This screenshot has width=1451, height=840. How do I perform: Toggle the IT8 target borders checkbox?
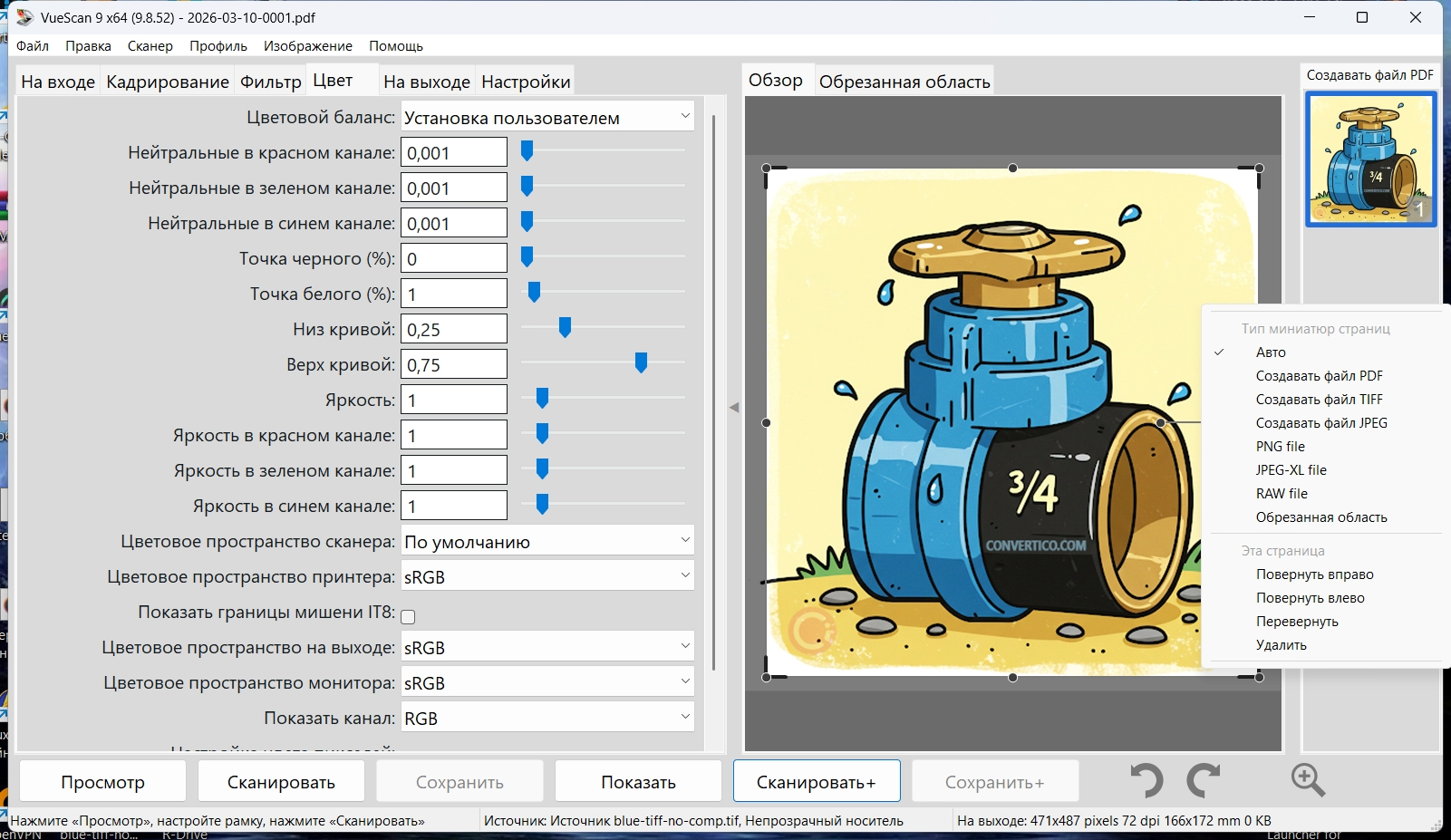(x=408, y=617)
